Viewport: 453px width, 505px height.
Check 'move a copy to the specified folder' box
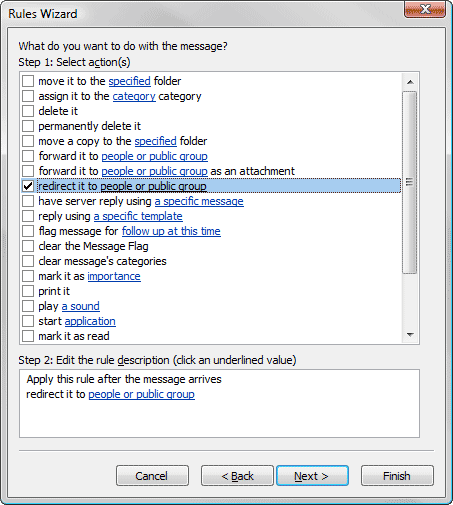point(28,141)
